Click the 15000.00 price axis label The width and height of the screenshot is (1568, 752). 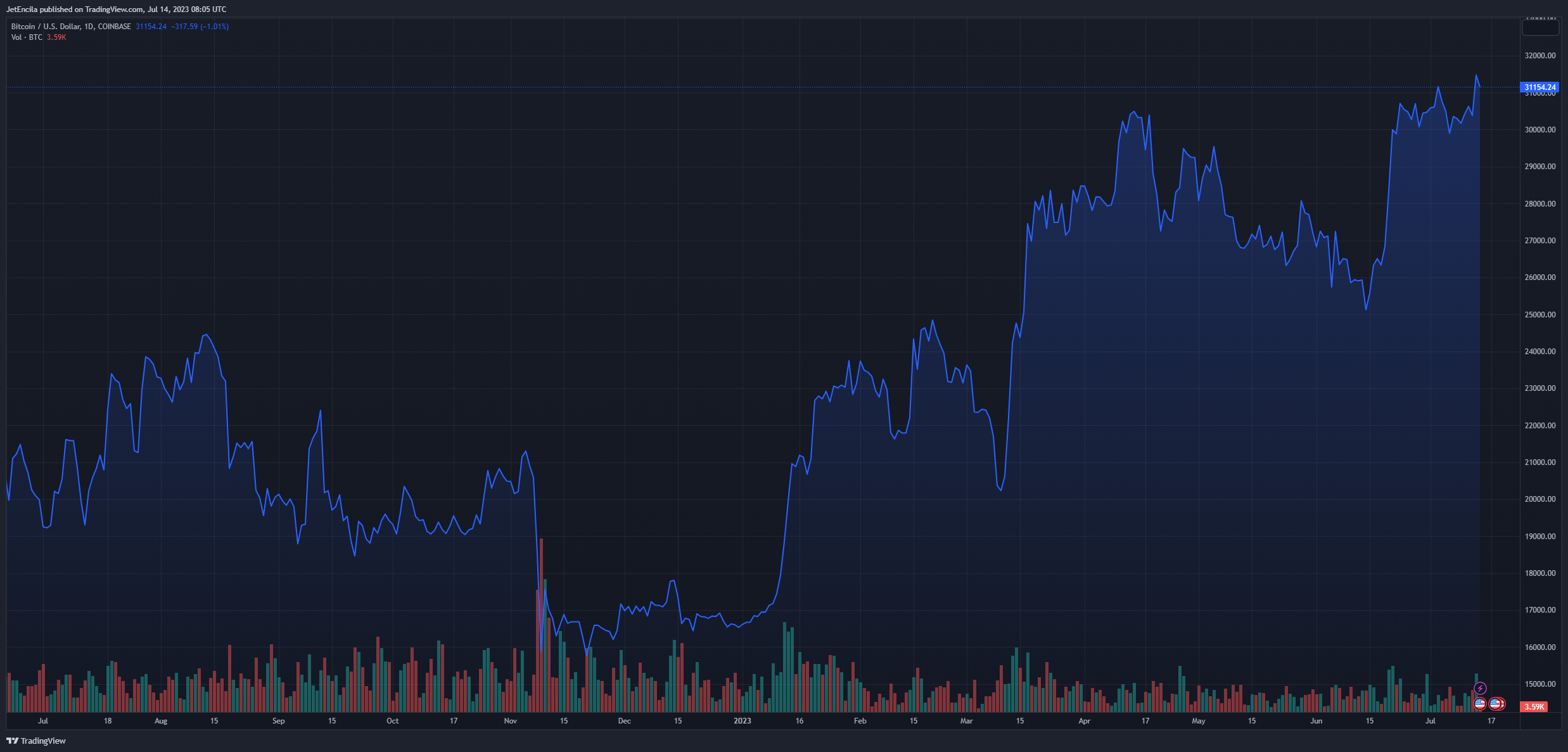click(x=1540, y=684)
